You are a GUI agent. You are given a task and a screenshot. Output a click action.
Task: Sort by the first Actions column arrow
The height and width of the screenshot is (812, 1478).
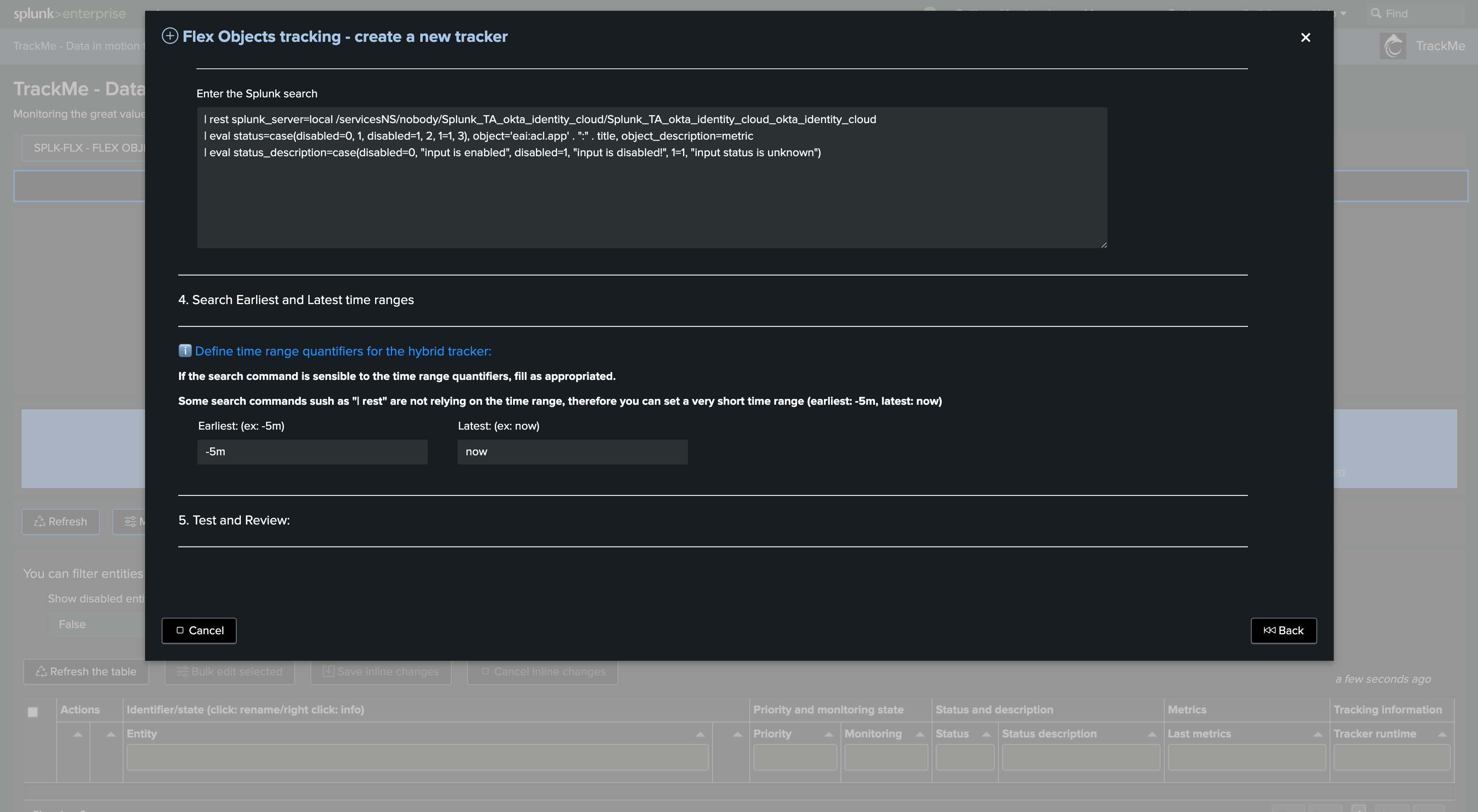[78, 735]
